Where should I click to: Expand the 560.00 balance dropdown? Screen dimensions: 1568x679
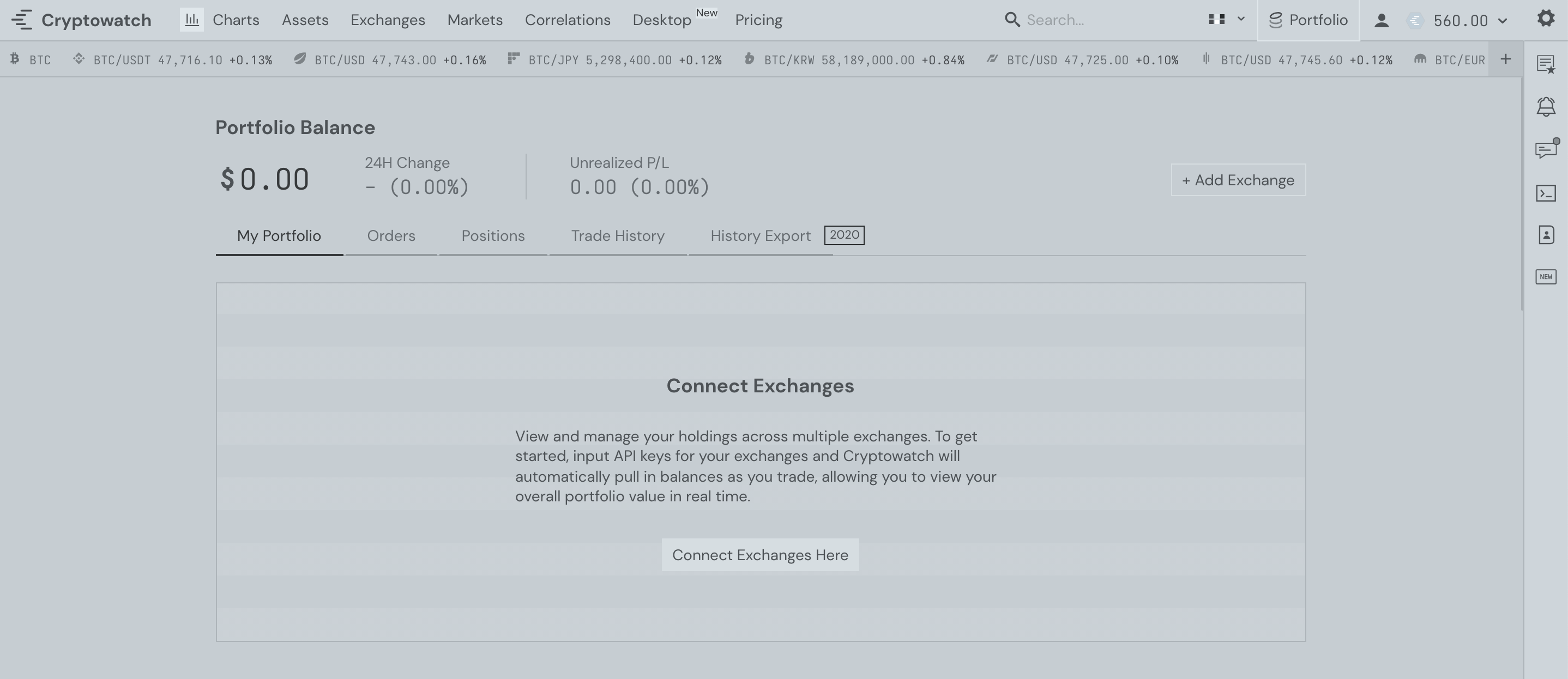[1502, 21]
